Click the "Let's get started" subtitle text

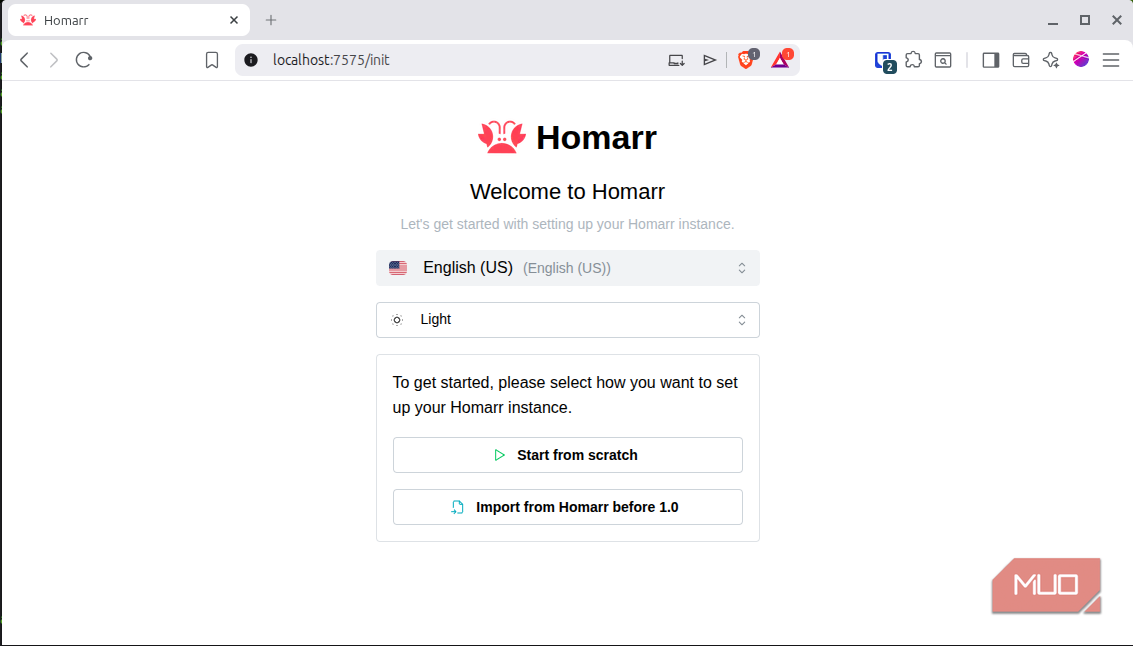567,224
